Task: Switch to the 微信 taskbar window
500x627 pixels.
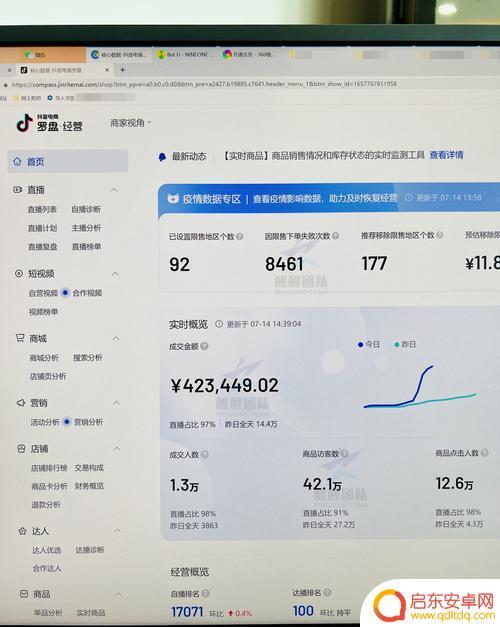Action: coord(42,54)
